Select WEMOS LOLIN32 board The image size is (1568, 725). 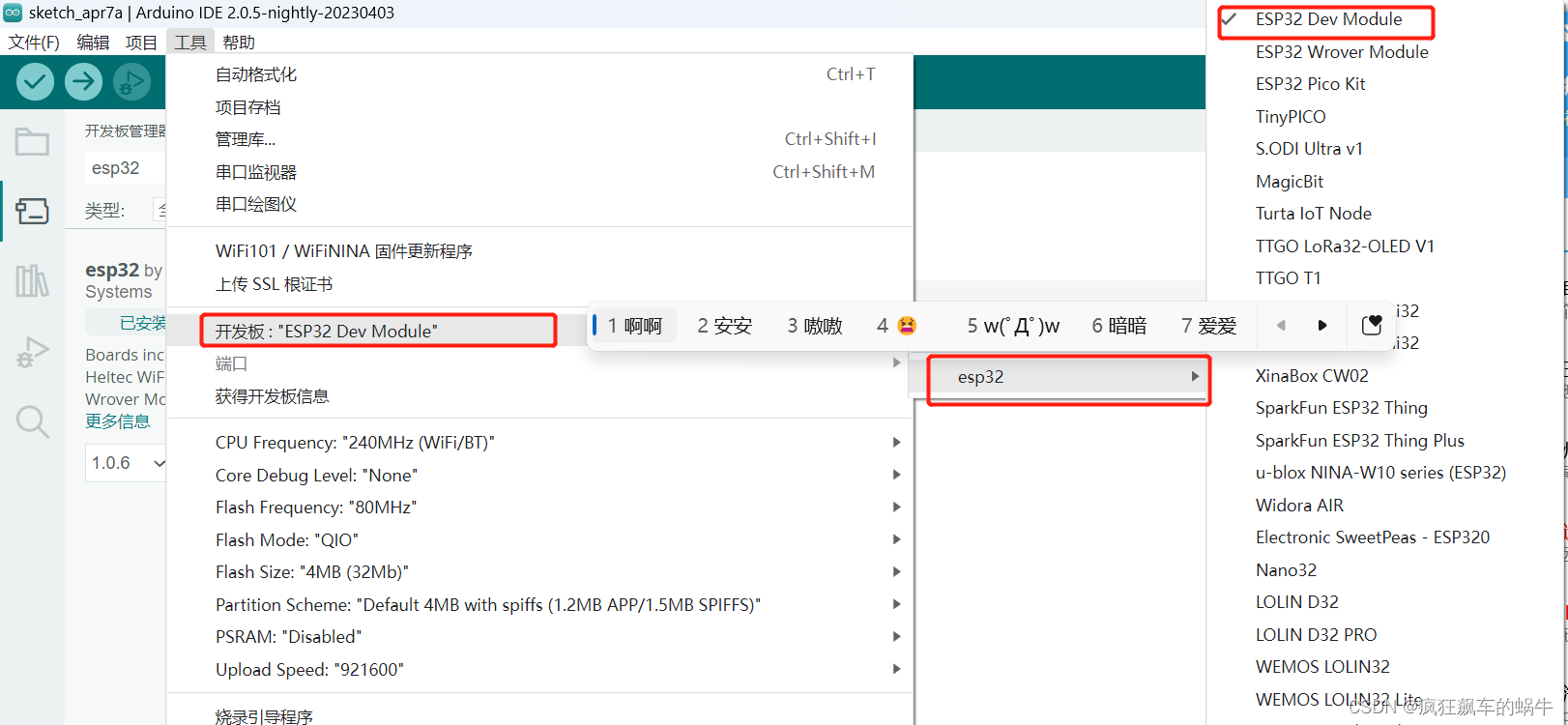(x=1322, y=667)
